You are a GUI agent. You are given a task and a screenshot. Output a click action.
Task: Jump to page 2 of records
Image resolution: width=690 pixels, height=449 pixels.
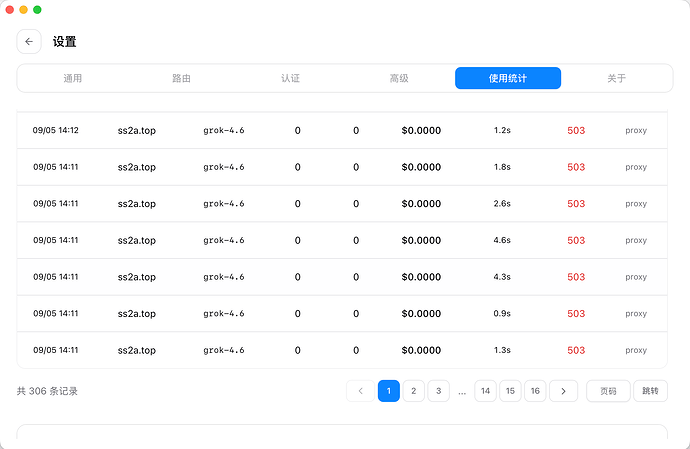click(x=414, y=391)
